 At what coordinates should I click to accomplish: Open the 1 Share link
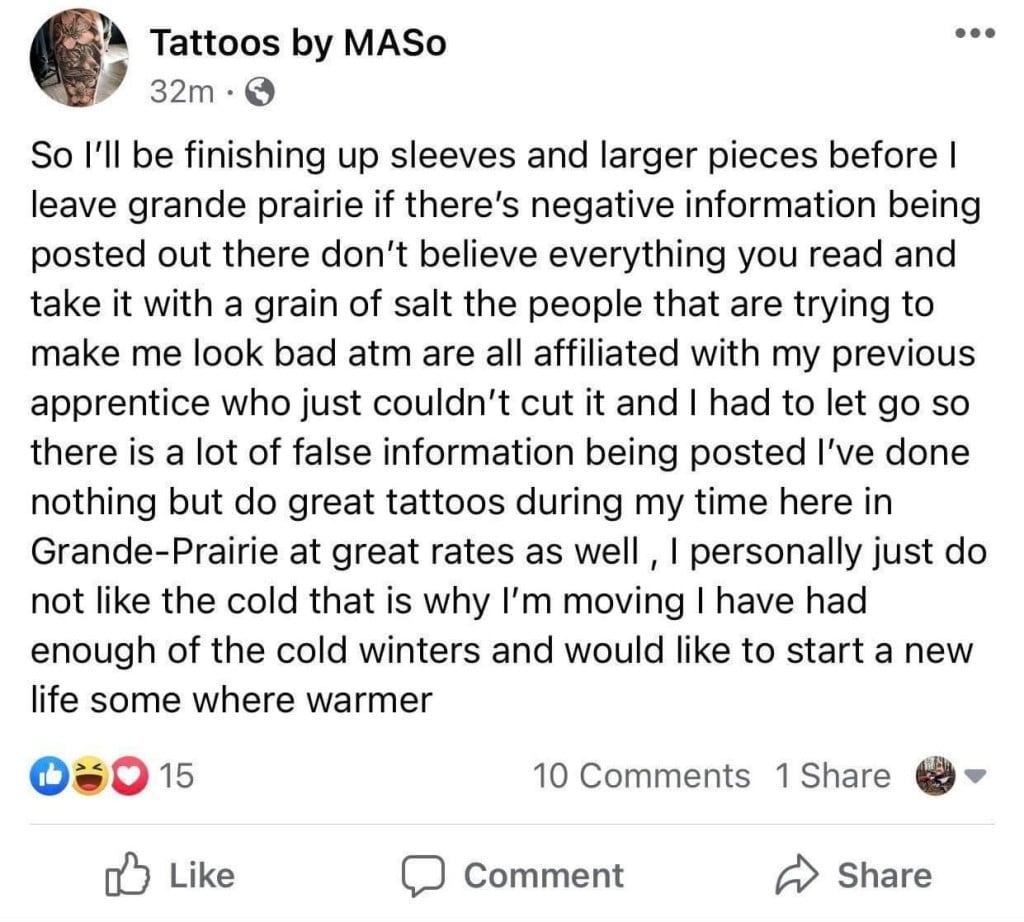coord(832,775)
